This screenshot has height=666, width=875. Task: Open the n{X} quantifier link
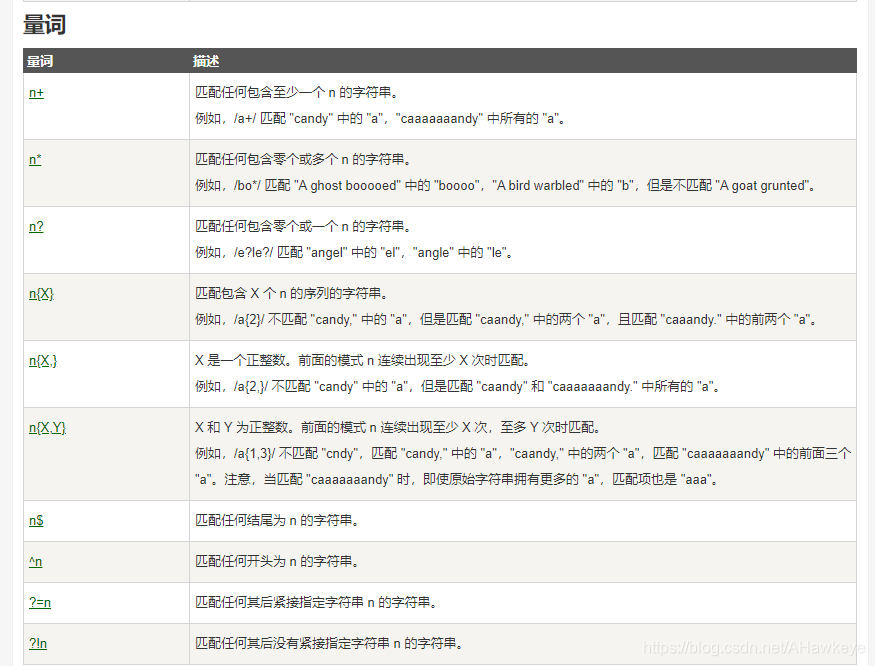(41, 294)
